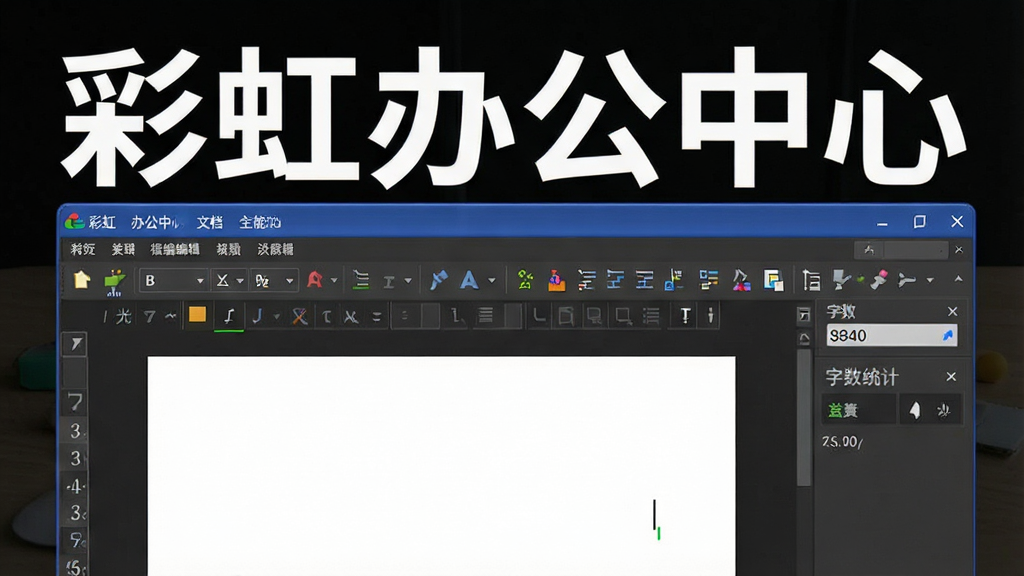Click the line spacing icon with green underline

point(360,280)
